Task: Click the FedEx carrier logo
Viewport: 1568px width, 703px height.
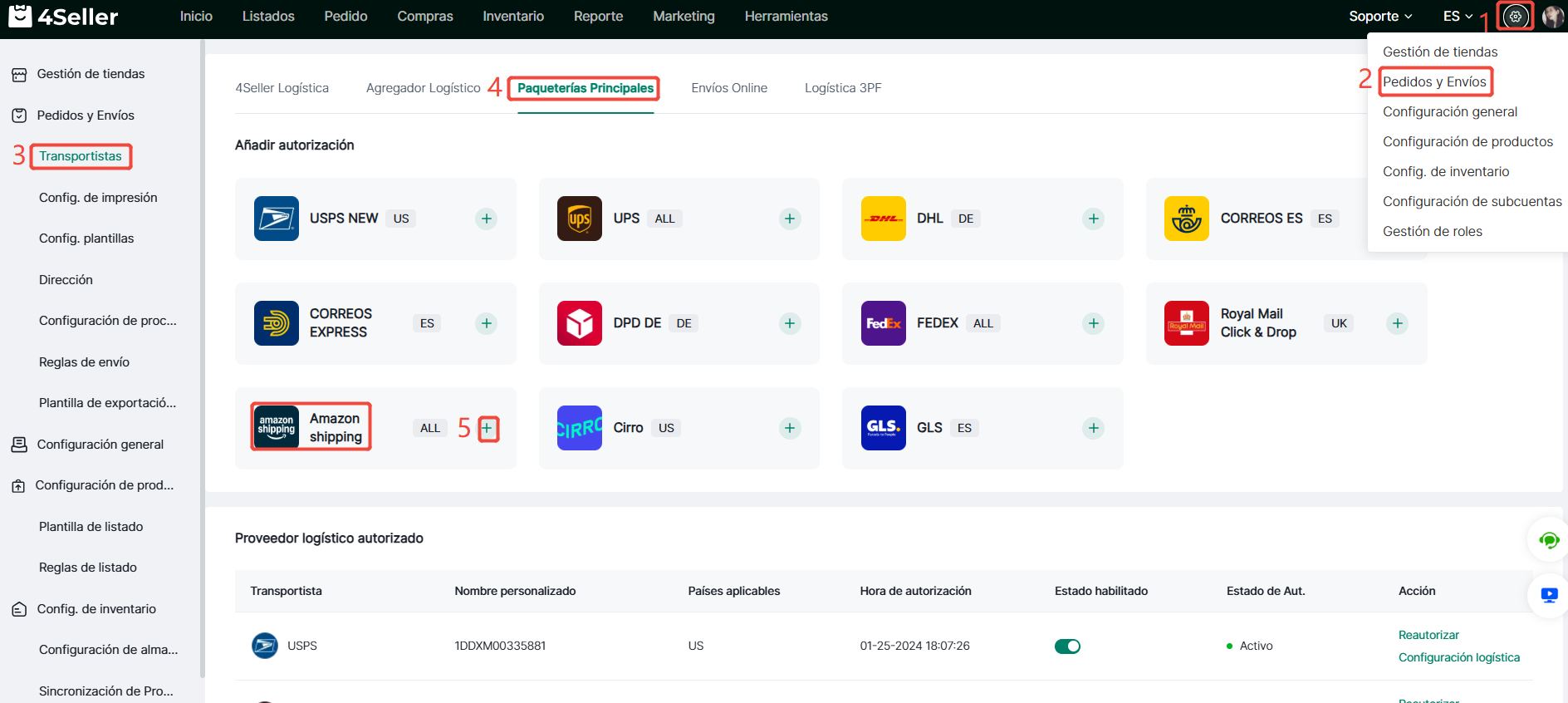Action: (x=884, y=323)
